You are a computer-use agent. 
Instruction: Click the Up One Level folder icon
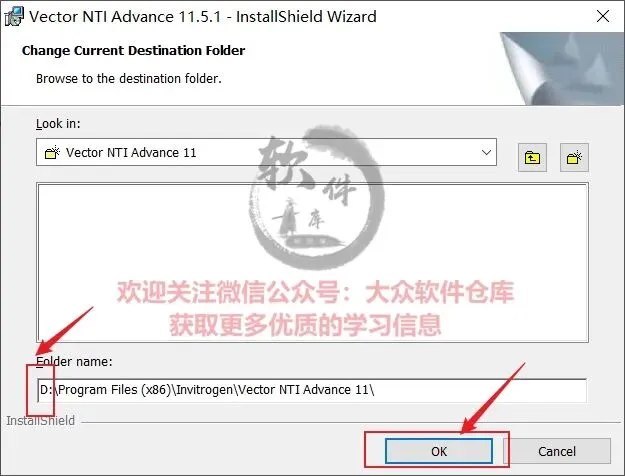click(x=532, y=157)
